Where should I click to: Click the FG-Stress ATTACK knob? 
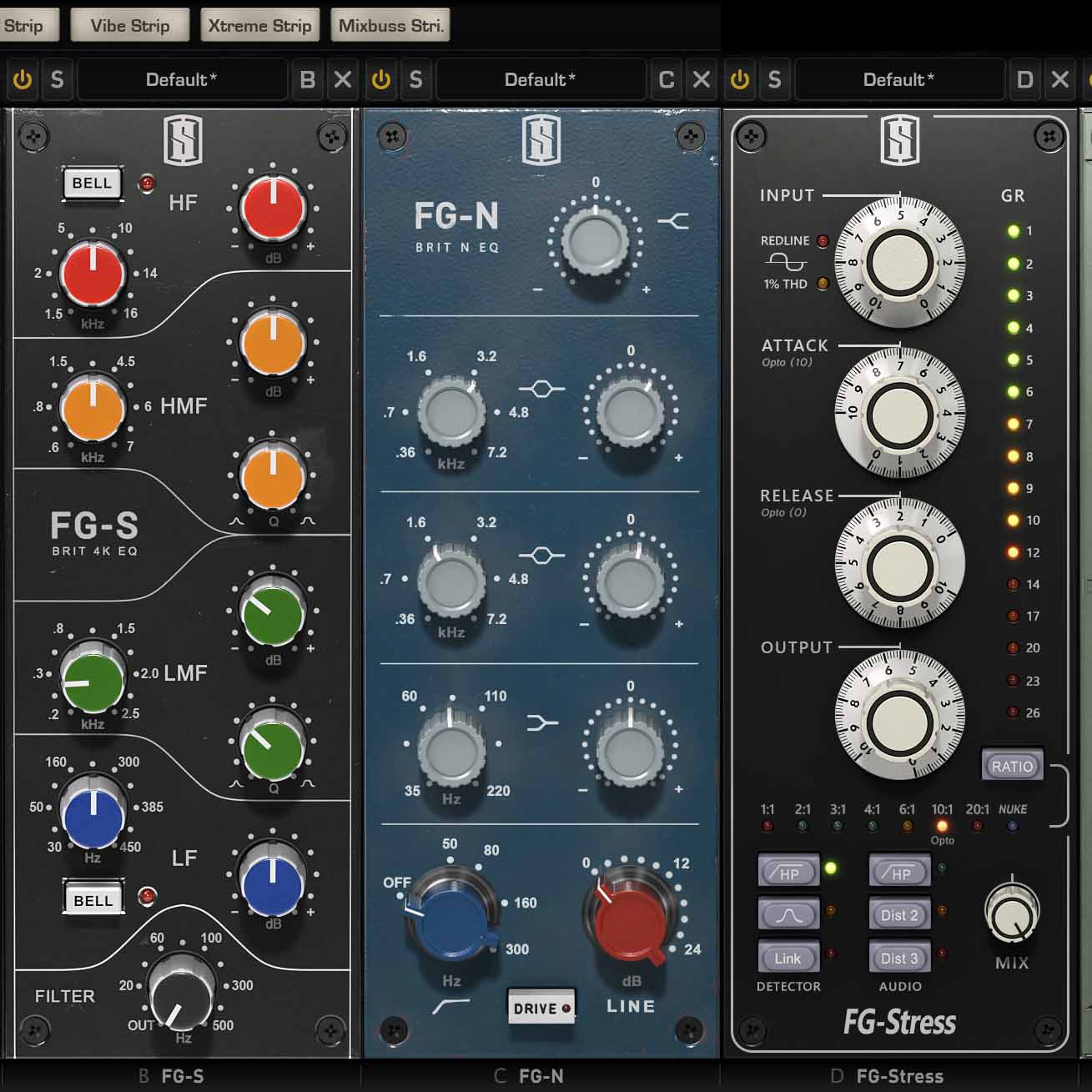(900, 414)
